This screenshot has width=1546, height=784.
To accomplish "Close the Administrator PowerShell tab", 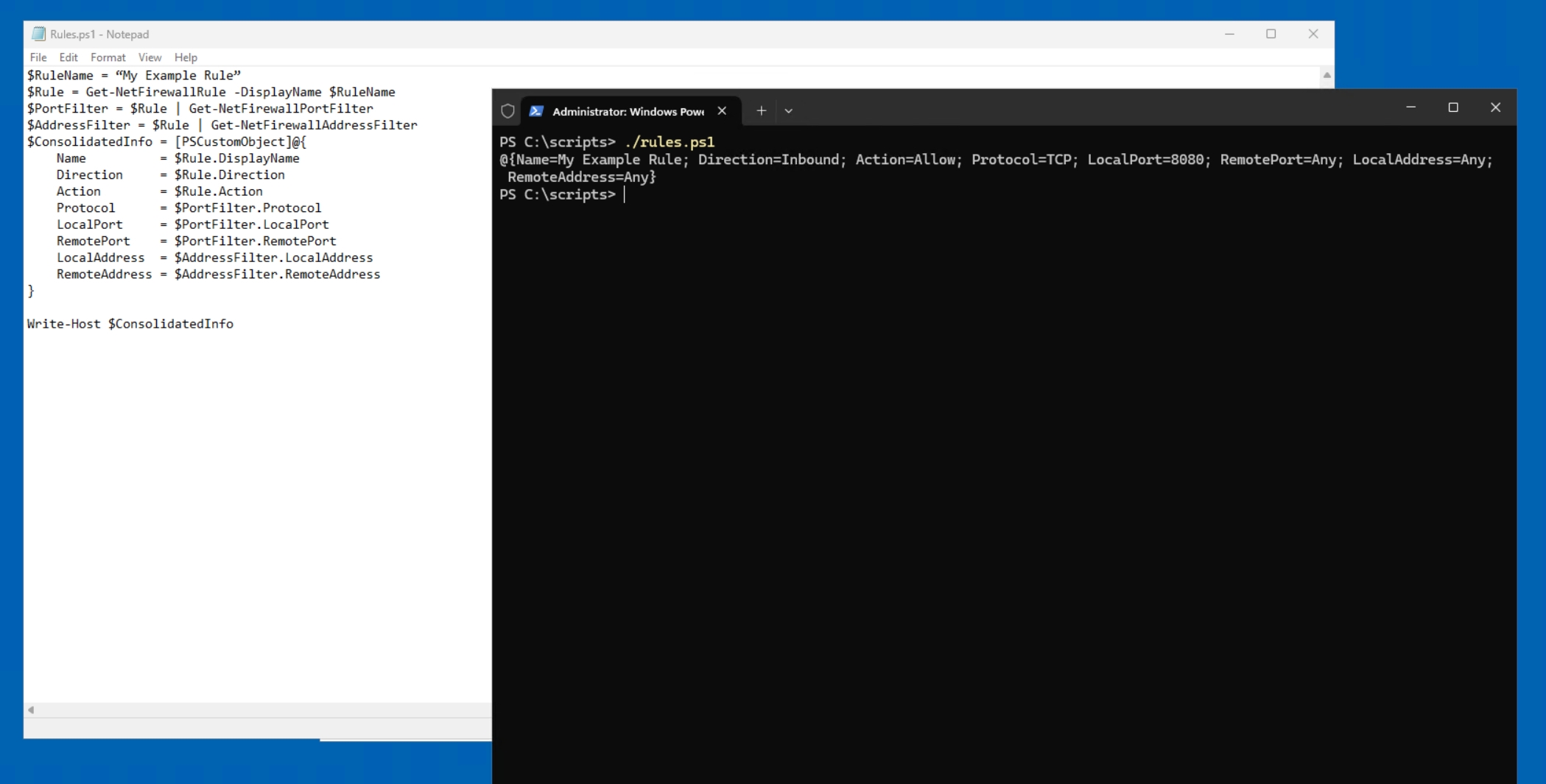I will [722, 110].
